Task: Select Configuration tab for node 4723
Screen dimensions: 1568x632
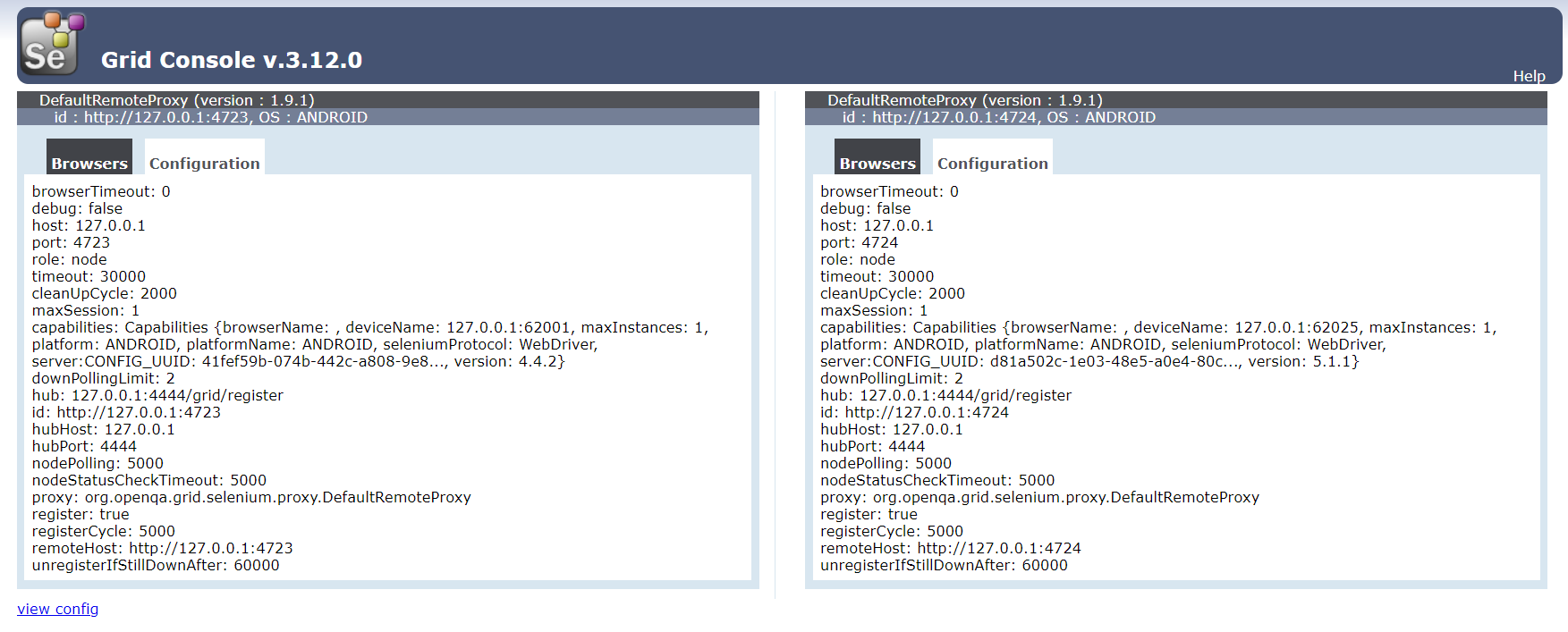Action: pyautogui.click(x=204, y=163)
